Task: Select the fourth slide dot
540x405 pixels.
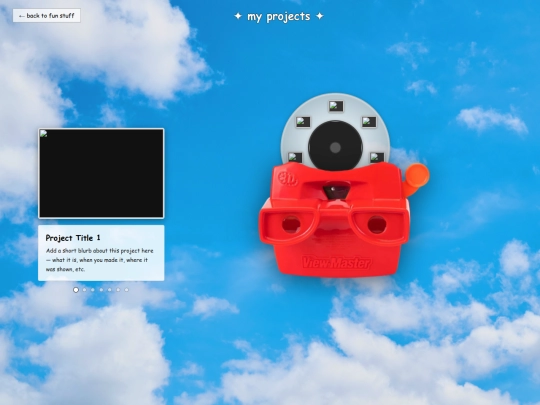Action: pos(101,290)
